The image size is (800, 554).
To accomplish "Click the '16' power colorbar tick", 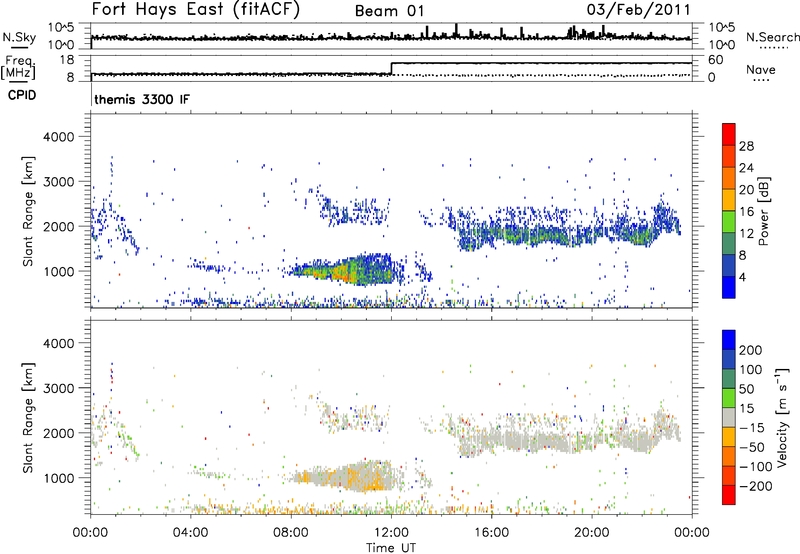I will pos(746,212).
